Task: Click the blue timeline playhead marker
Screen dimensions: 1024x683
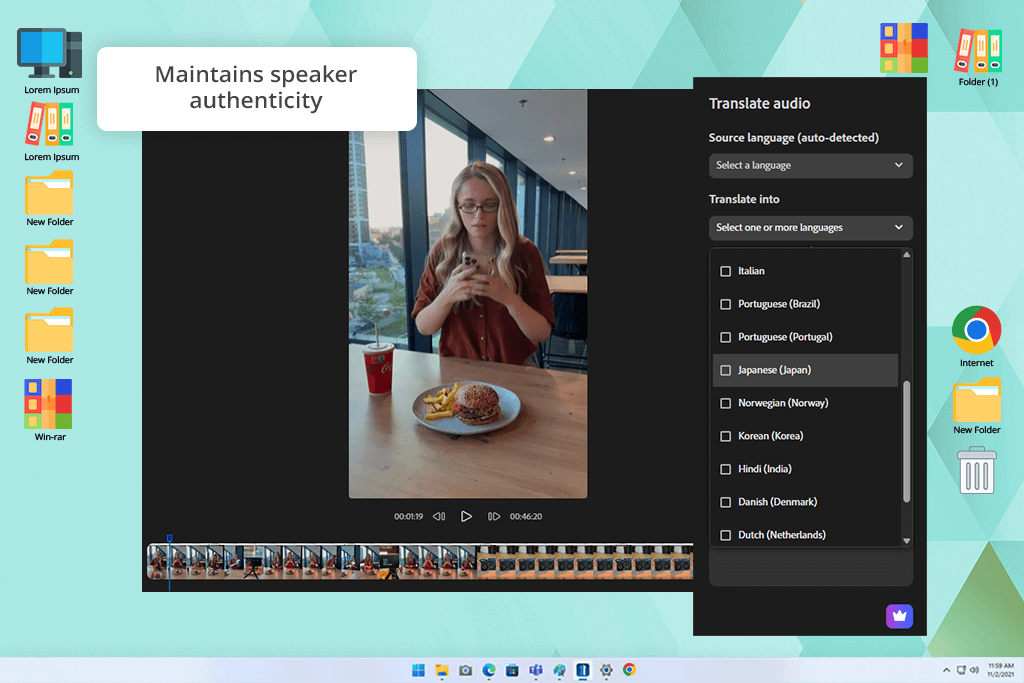Action: [x=169, y=538]
